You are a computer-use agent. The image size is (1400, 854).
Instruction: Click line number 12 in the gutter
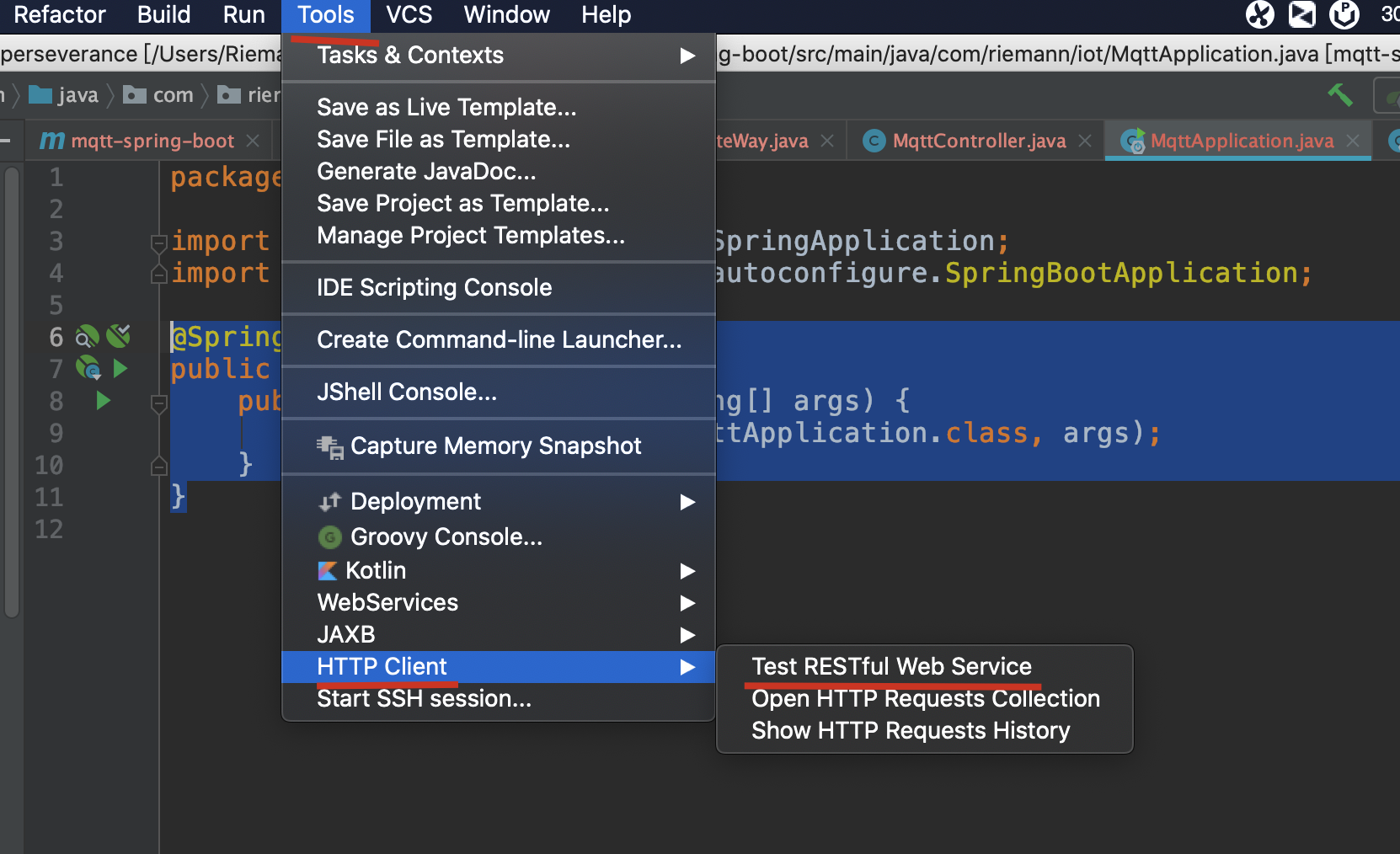[49, 529]
